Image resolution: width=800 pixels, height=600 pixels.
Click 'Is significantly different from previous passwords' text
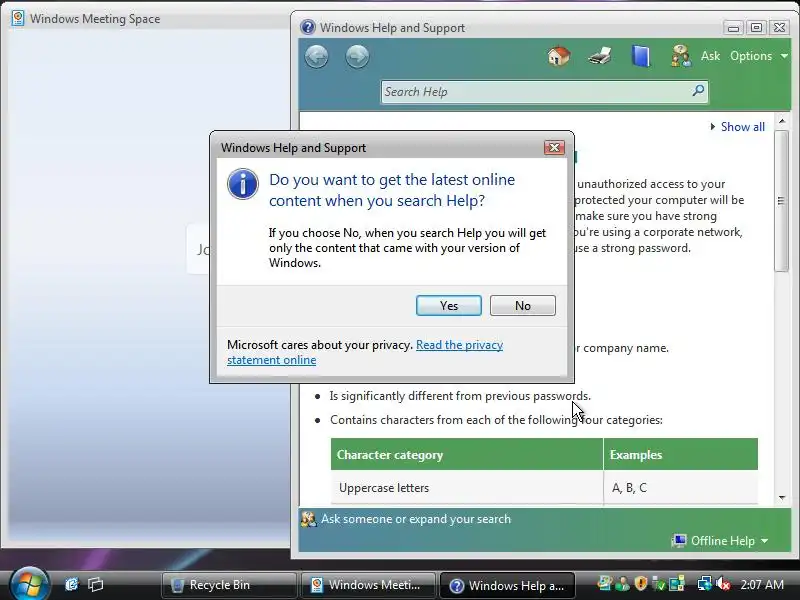click(x=460, y=396)
